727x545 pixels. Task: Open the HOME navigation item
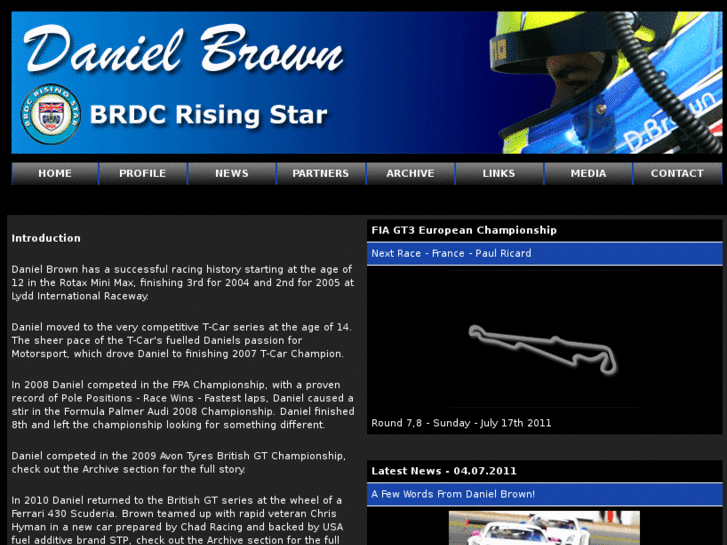[x=55, y=173]
